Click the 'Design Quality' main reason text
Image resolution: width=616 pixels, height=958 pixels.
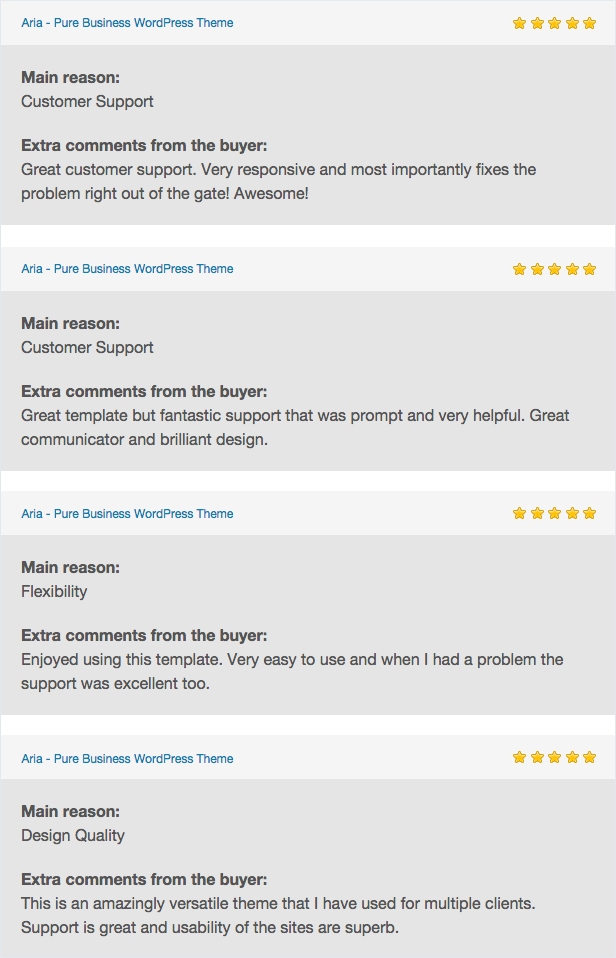tap(73, 835)
